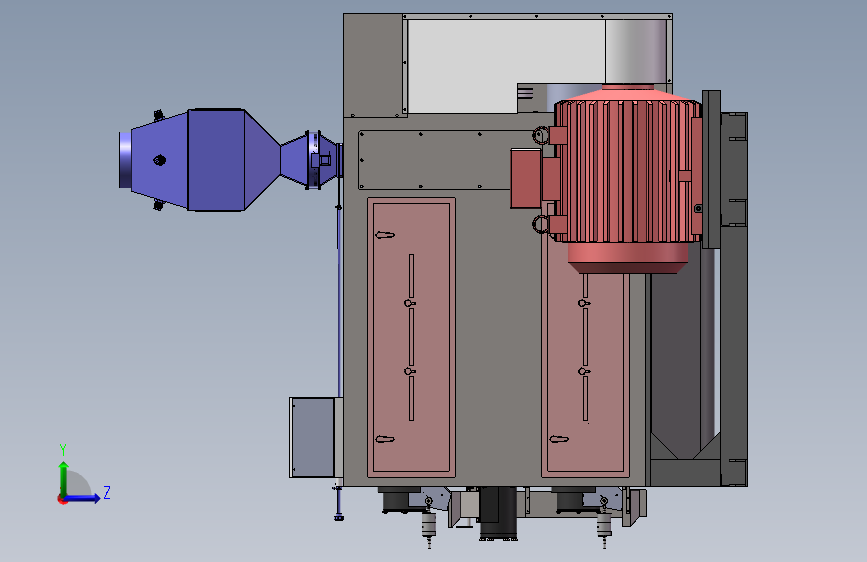867x562 pixels.
Task: Select the dark gray support frame on the right
Action: (x=734, y=299)
